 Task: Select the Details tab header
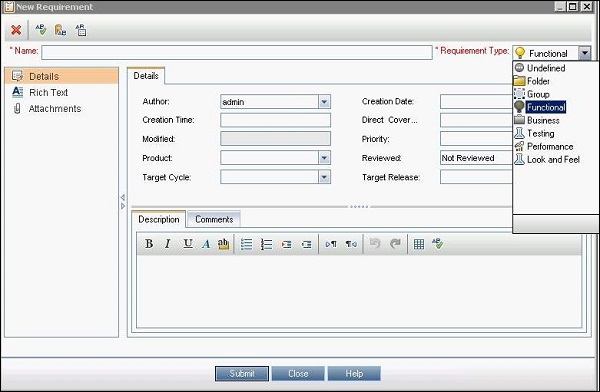pyautogui.click(x=146, y=76)
